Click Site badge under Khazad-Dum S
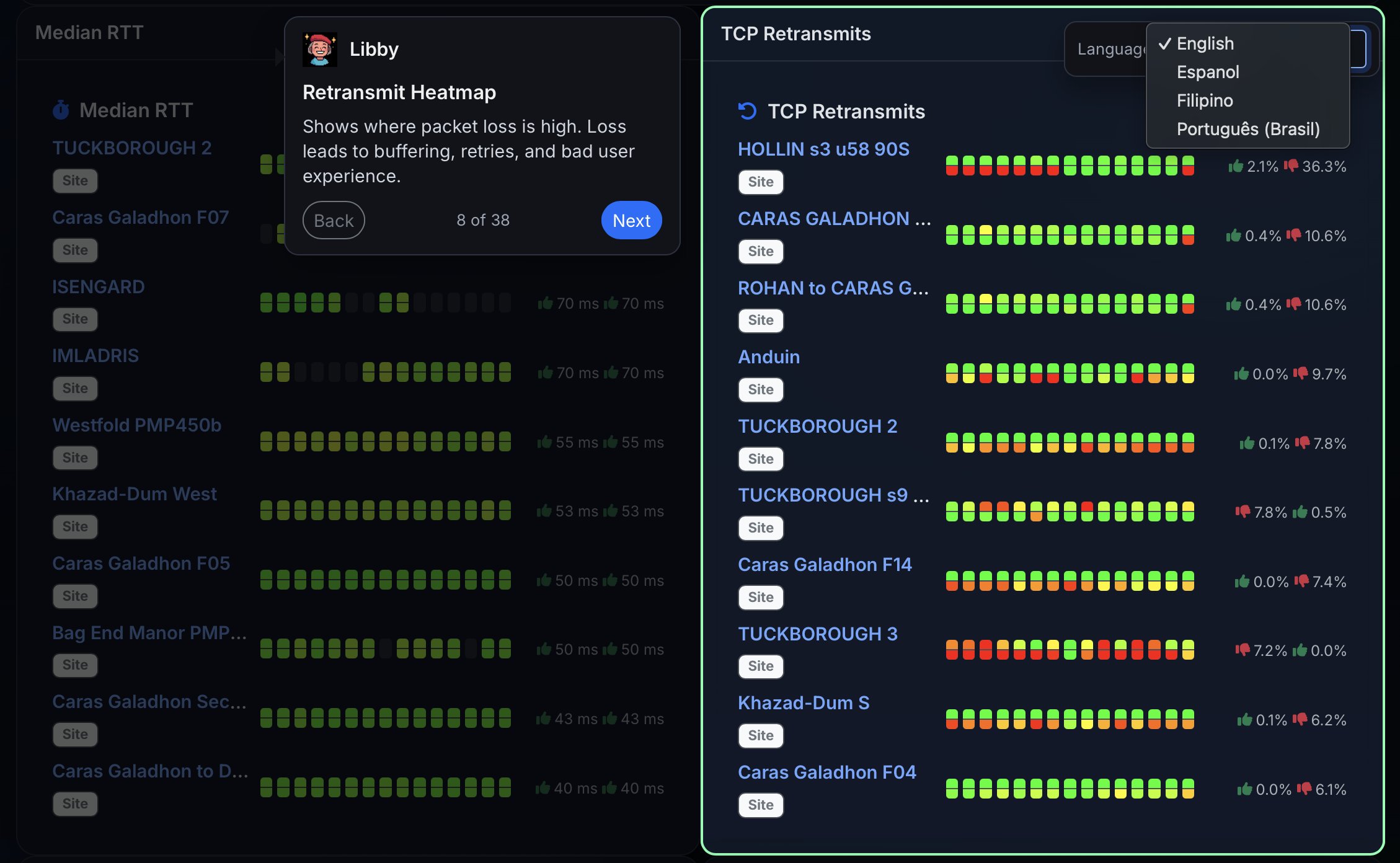The width and height of the screenshot is (1400, 863). coord(760,735)
